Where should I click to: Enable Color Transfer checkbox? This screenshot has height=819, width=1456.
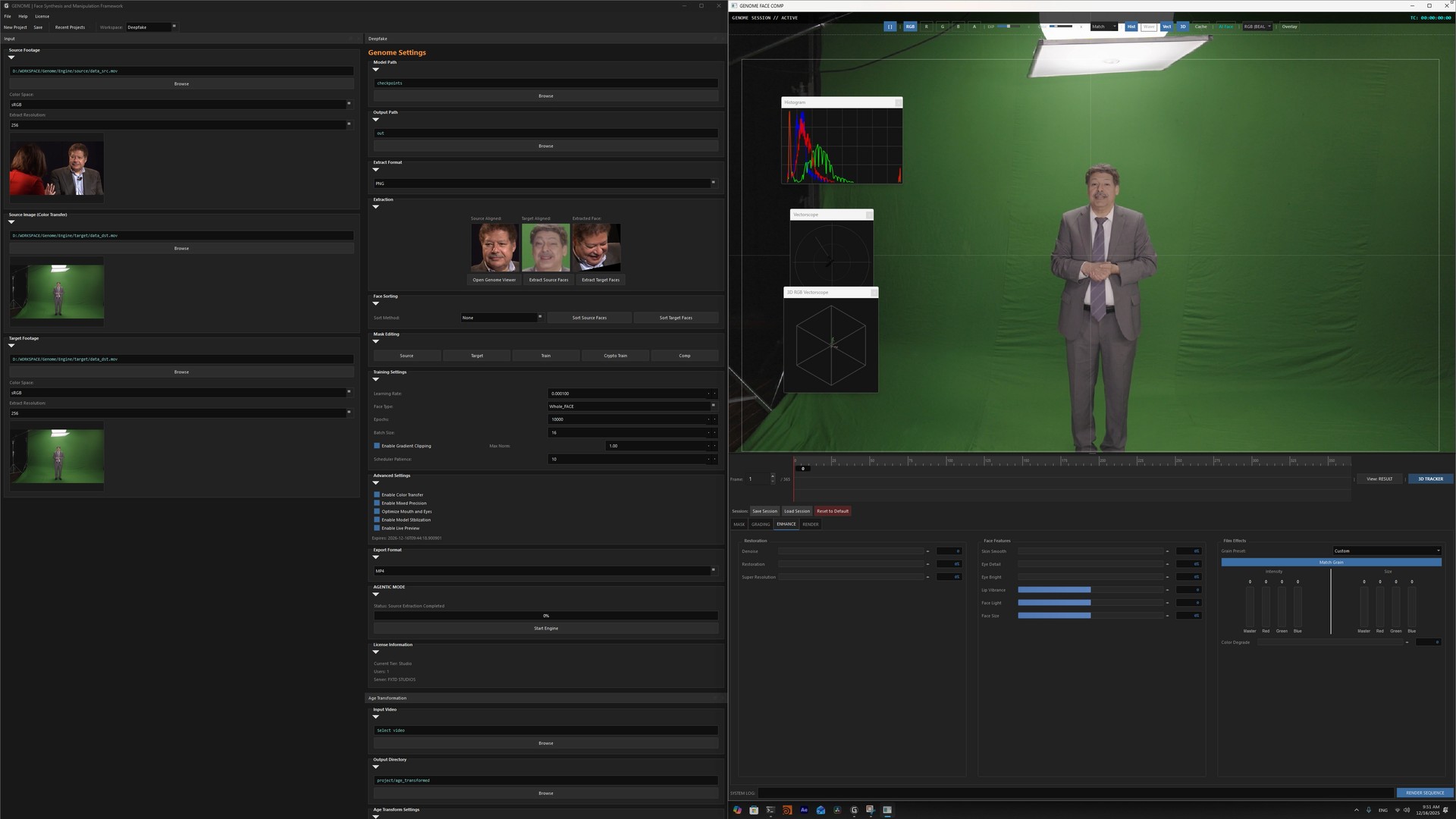377,494
